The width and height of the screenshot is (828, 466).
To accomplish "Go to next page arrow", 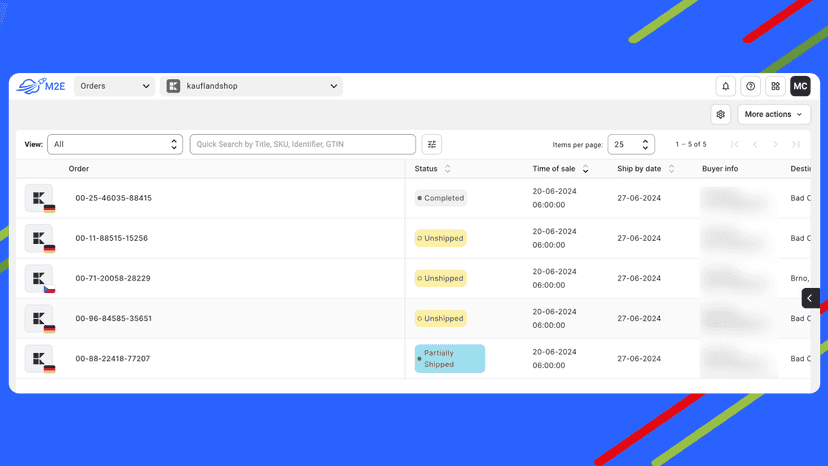I will click(x=775, y=144).
